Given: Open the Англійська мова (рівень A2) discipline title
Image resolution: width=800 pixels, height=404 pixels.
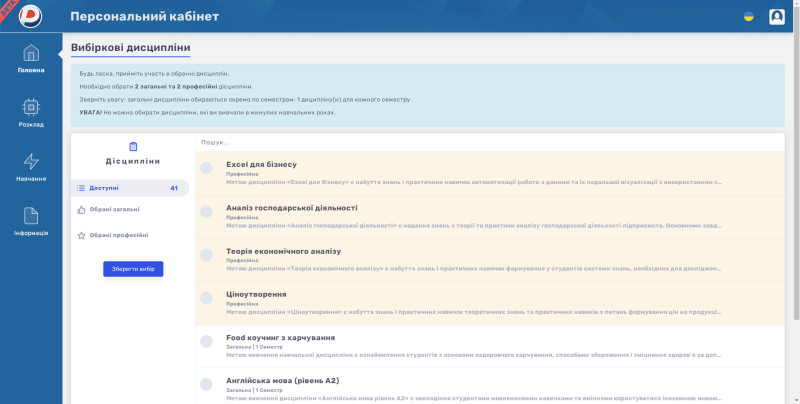Looking at the screenshot, I should point(283,381).
